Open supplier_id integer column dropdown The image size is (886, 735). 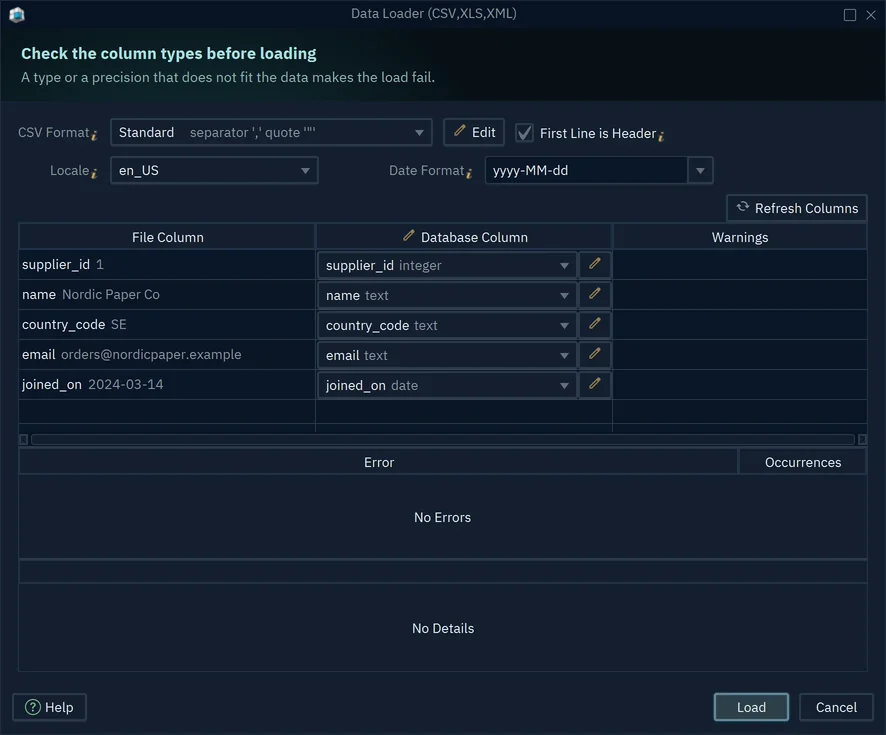pyautogui.click(x=447, y=265)
